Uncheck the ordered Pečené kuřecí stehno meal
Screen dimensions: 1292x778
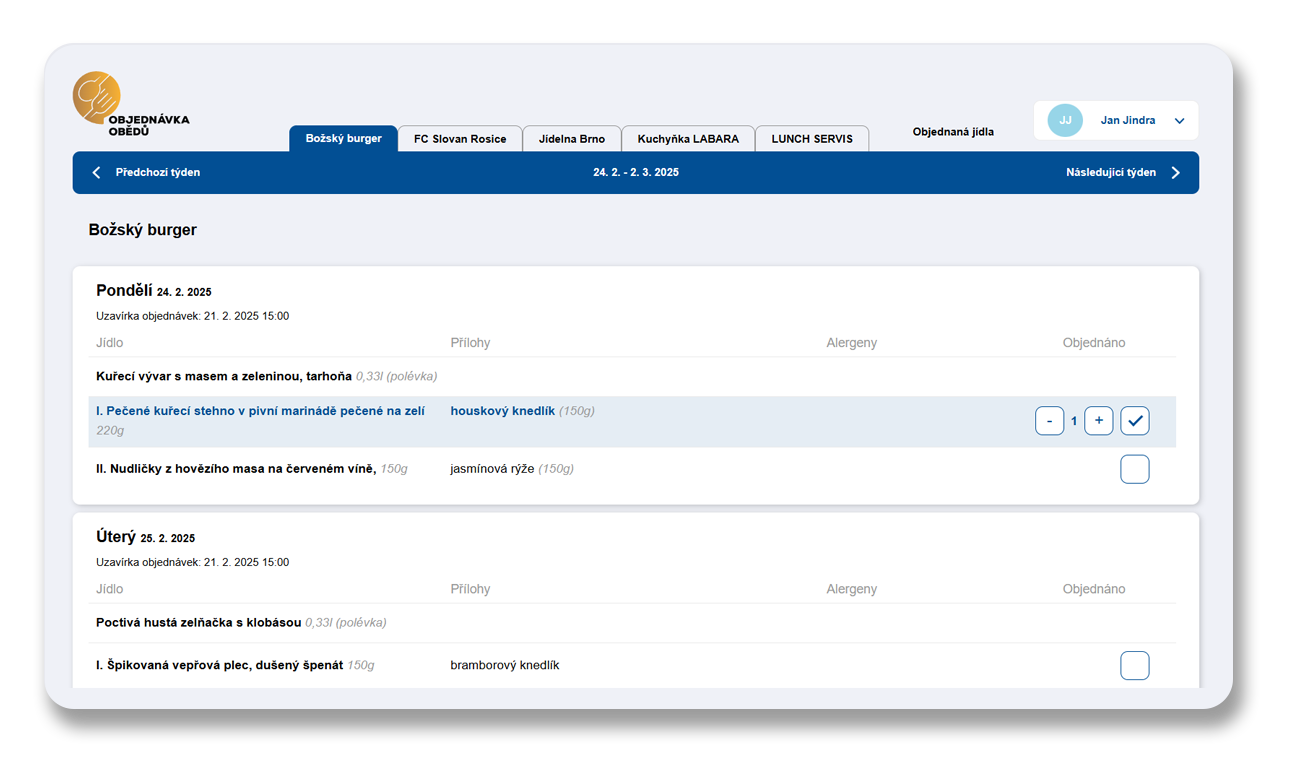pyautogui.click(x=1134, y=421)
